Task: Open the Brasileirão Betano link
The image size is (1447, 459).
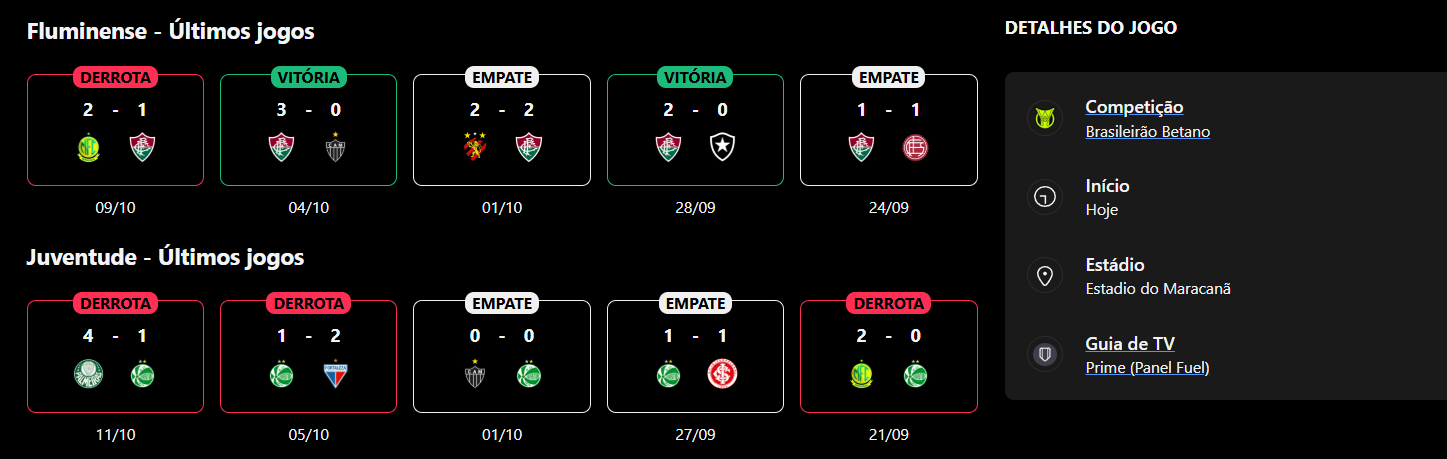Action: (x=1147, y=131)
